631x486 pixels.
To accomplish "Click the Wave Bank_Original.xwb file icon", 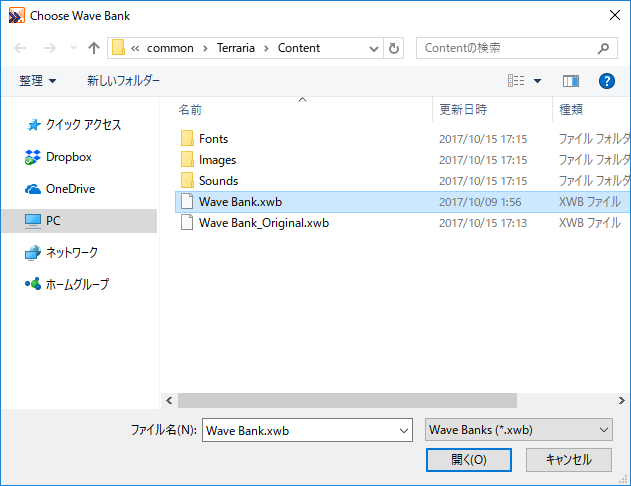I will (x=187, y=222).
